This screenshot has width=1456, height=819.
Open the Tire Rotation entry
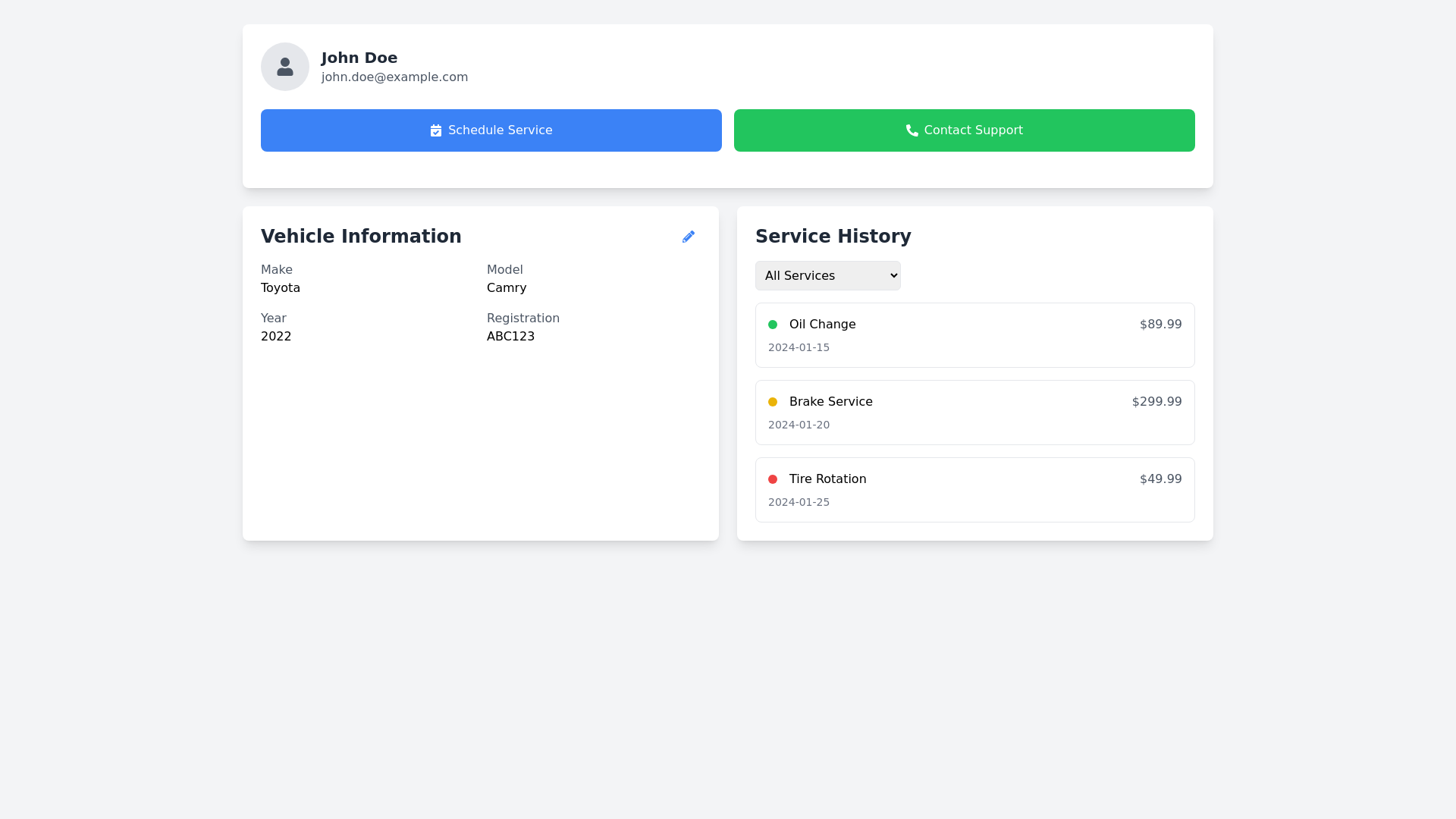975,490
